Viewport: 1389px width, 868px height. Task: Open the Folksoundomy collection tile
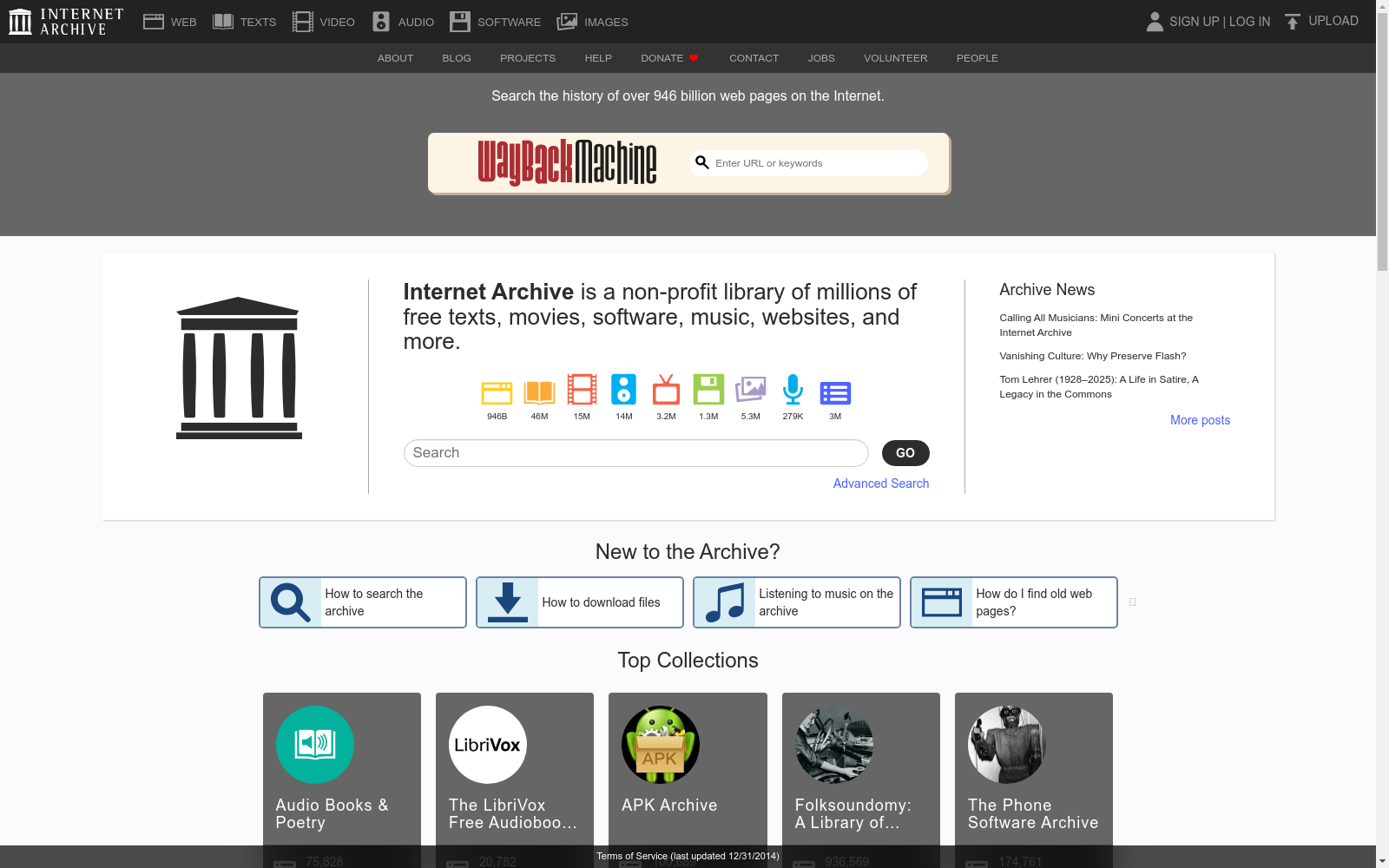(861, 780)
